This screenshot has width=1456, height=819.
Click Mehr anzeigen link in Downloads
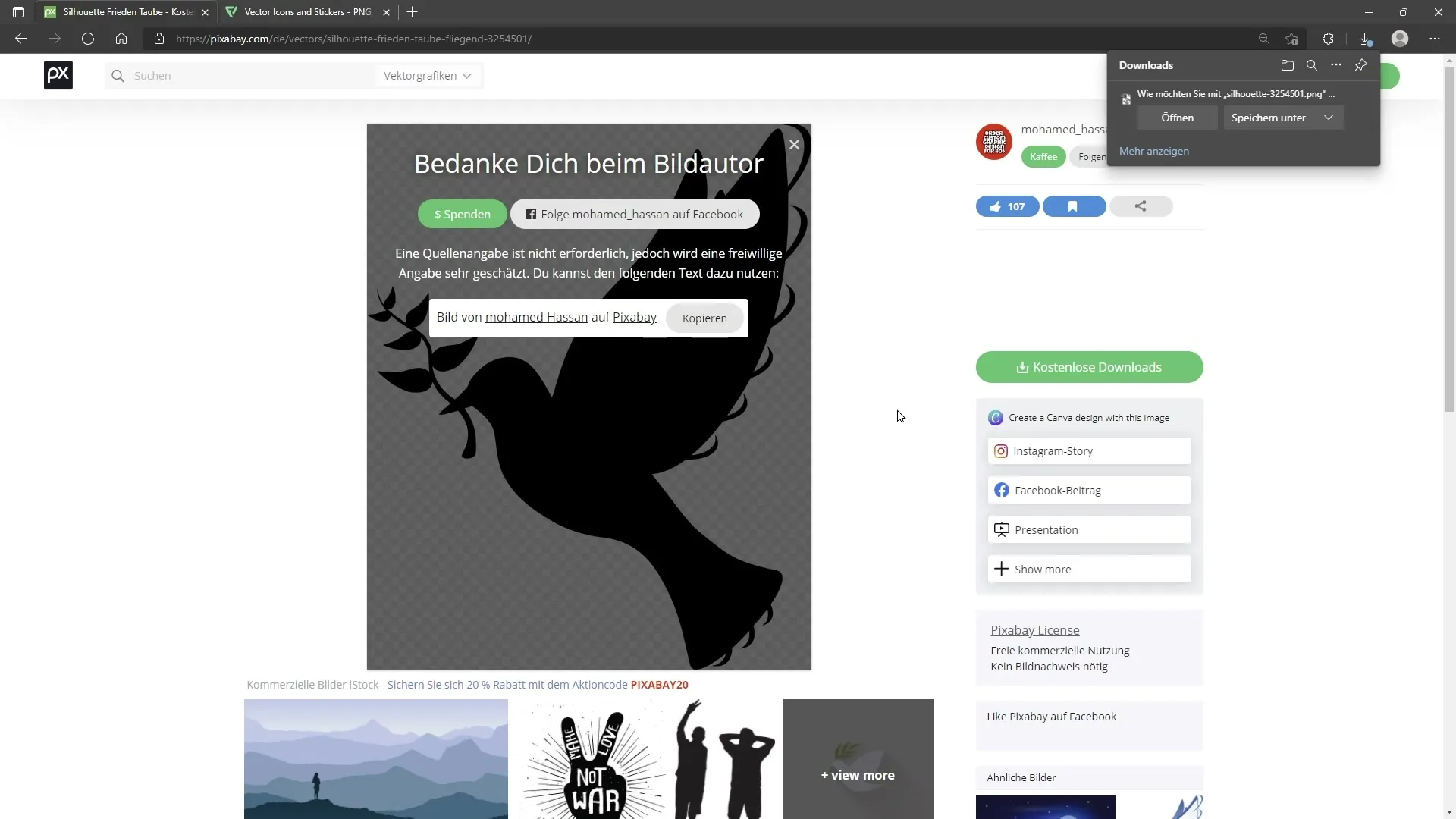coord(1153,151)
